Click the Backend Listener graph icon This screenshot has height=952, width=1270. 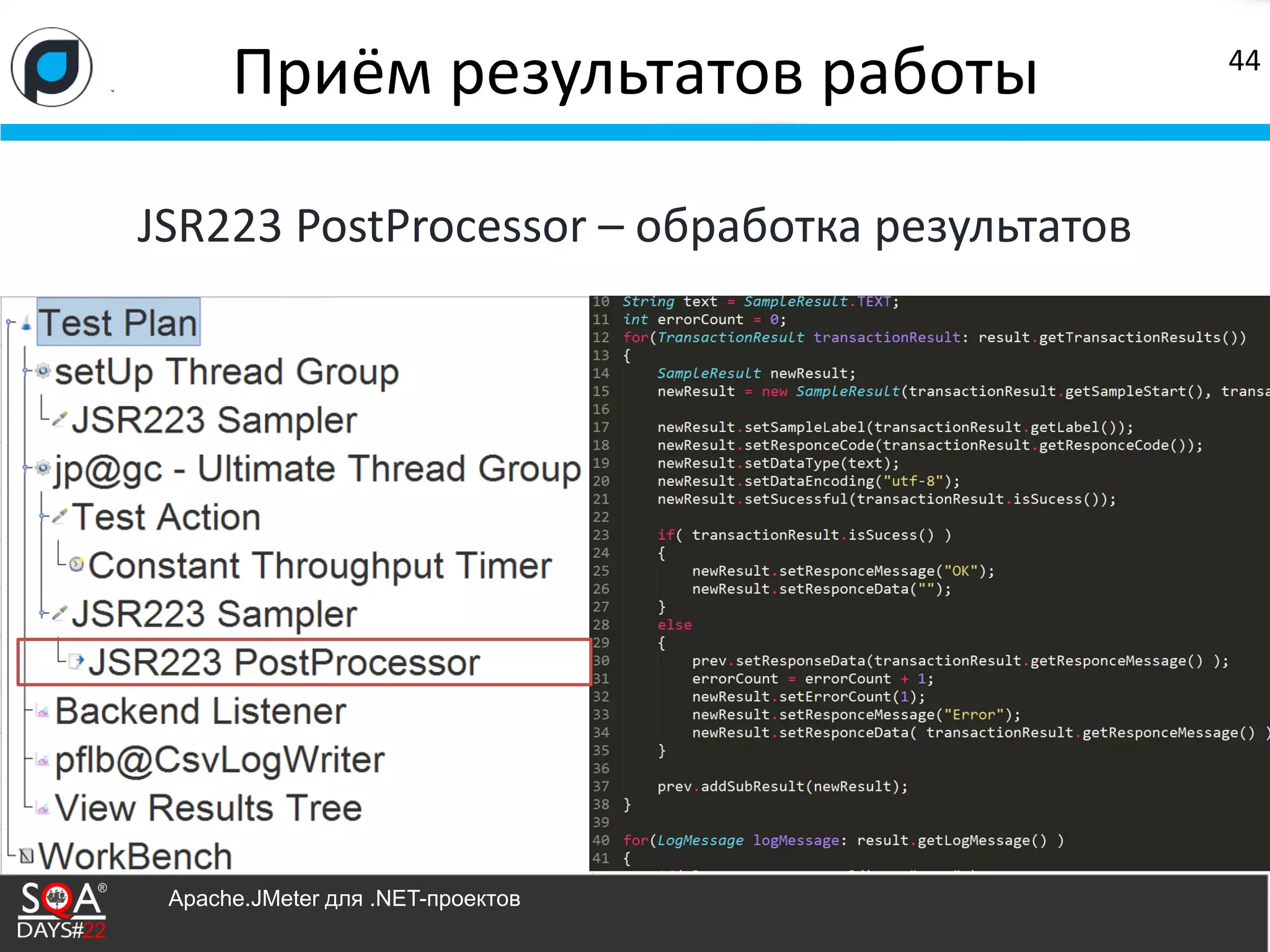click(x=43, y=711)
